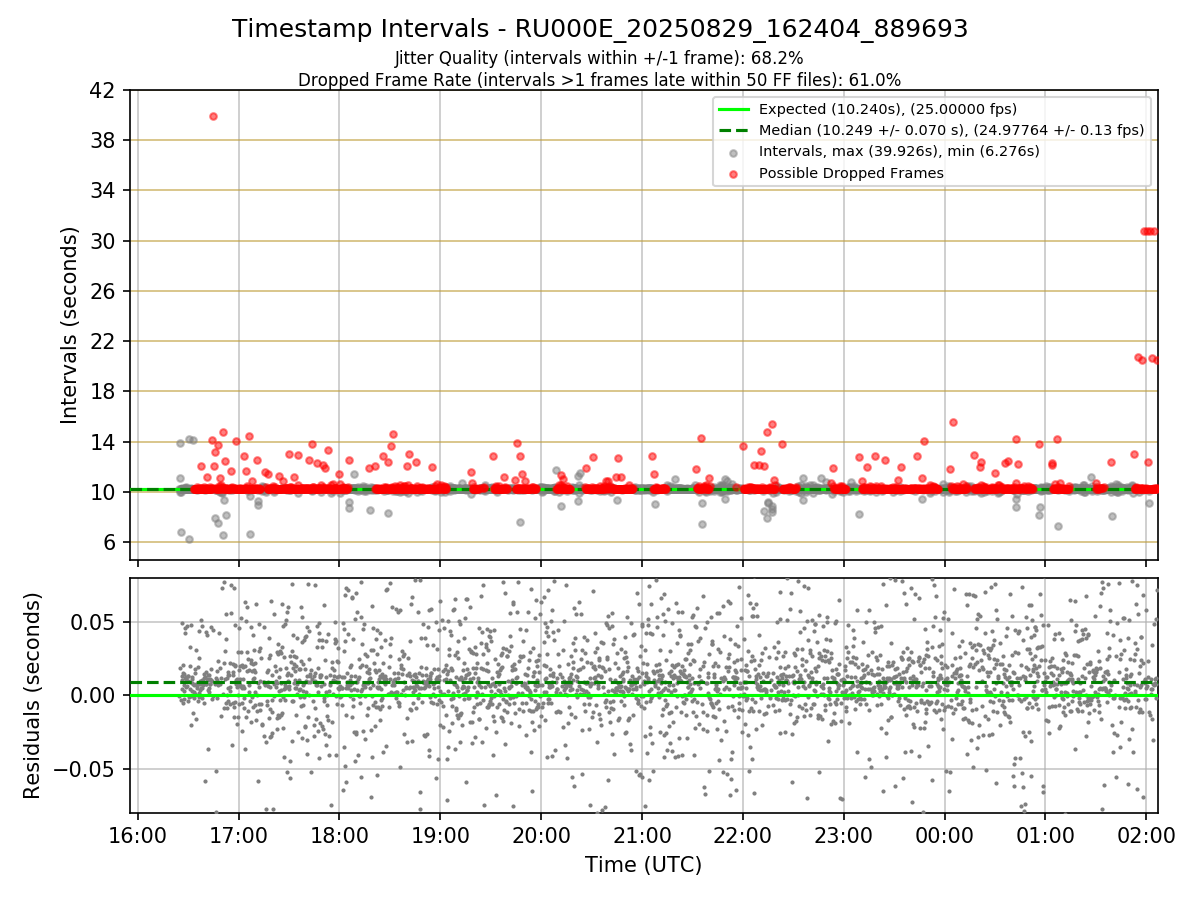Click the red dot marker in the legend
1200x900 pixels.
733,174
